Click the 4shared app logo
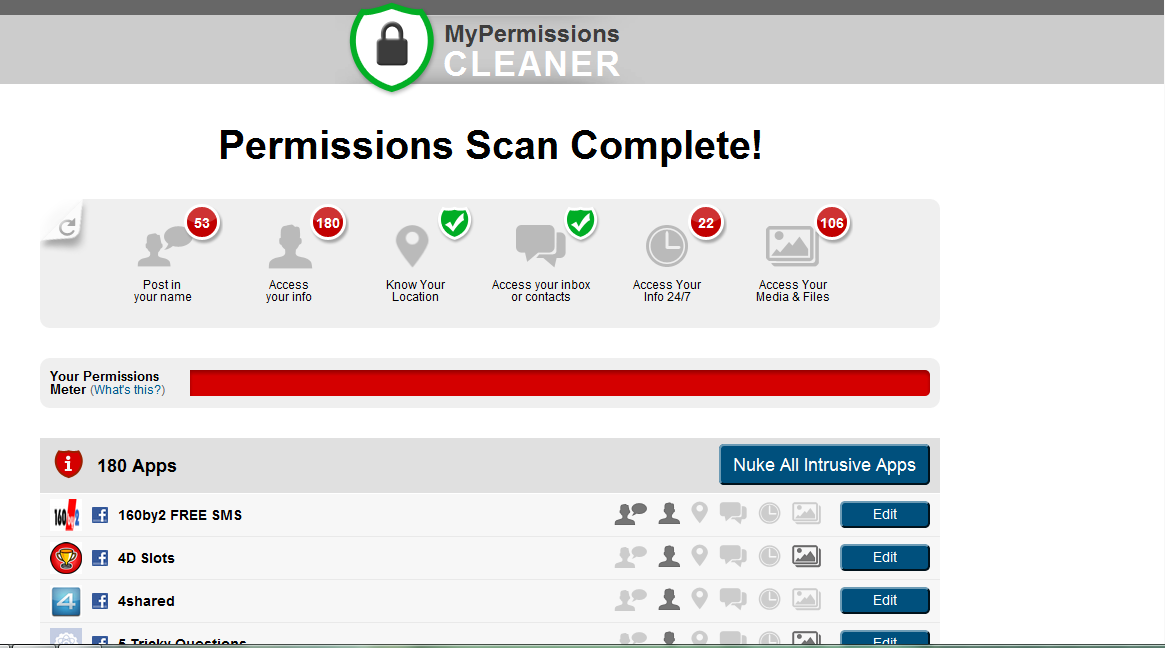Screen dimensions: 1165x648 (x=65, y=601)
